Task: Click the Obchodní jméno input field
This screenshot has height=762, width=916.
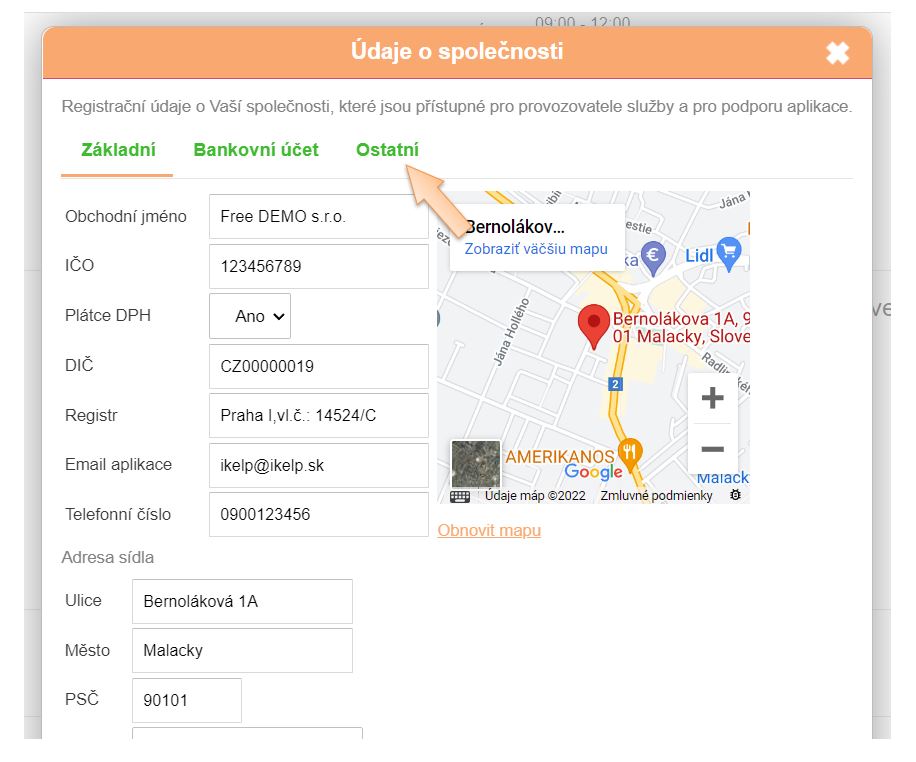Action: [318, 217]
